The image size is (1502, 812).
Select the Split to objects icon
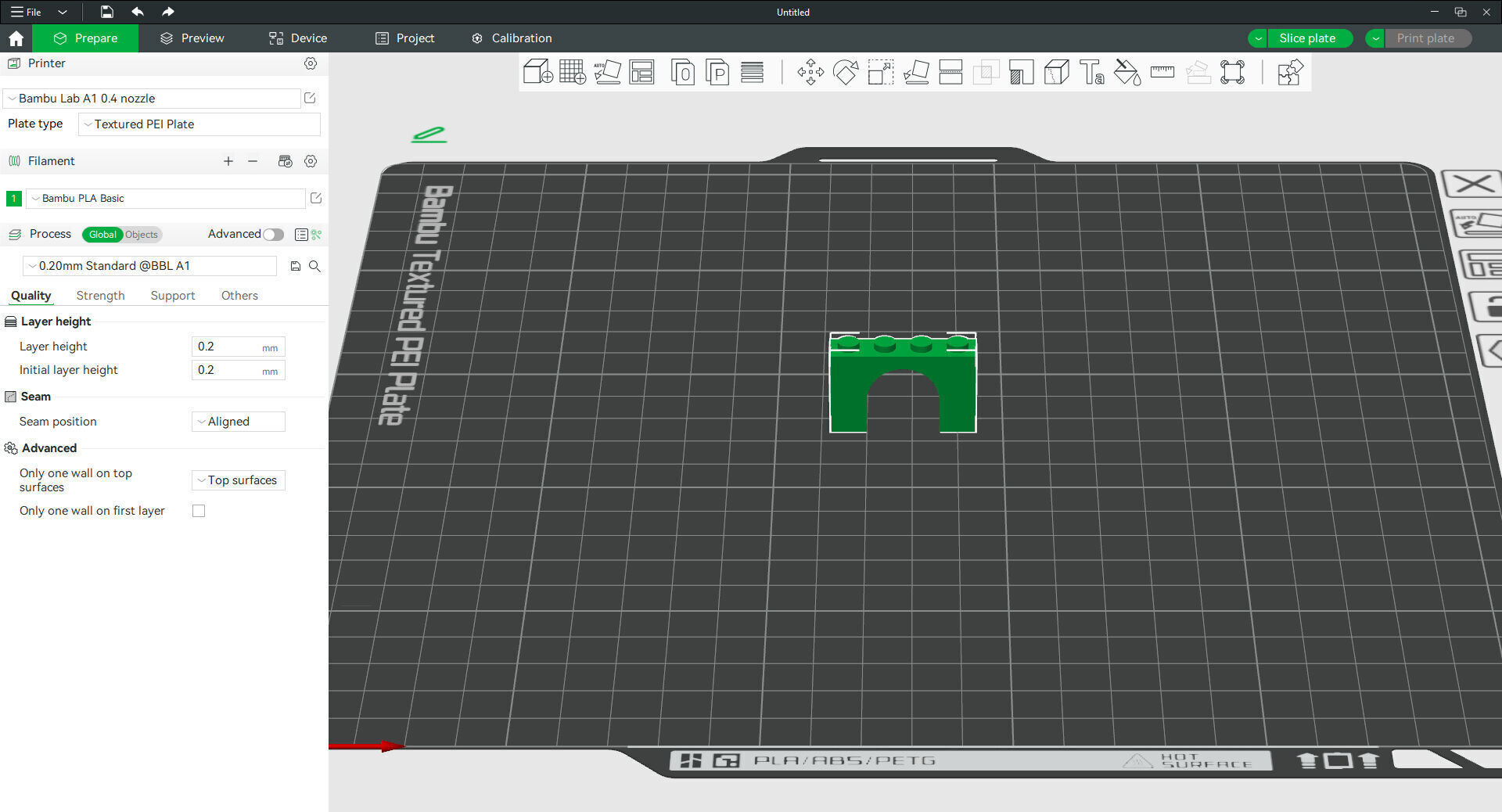683,72
